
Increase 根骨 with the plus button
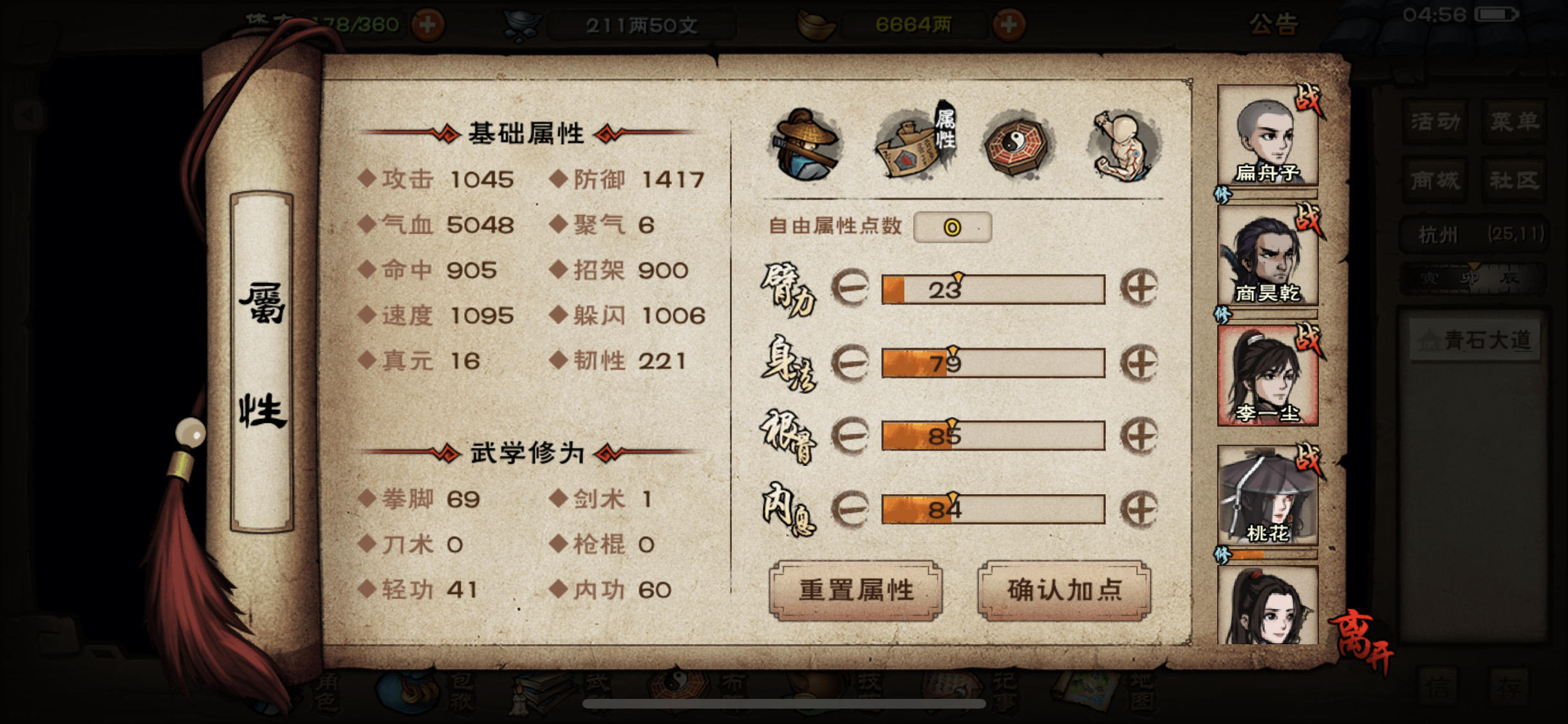pyautogui.click(x=1139, y=436)
